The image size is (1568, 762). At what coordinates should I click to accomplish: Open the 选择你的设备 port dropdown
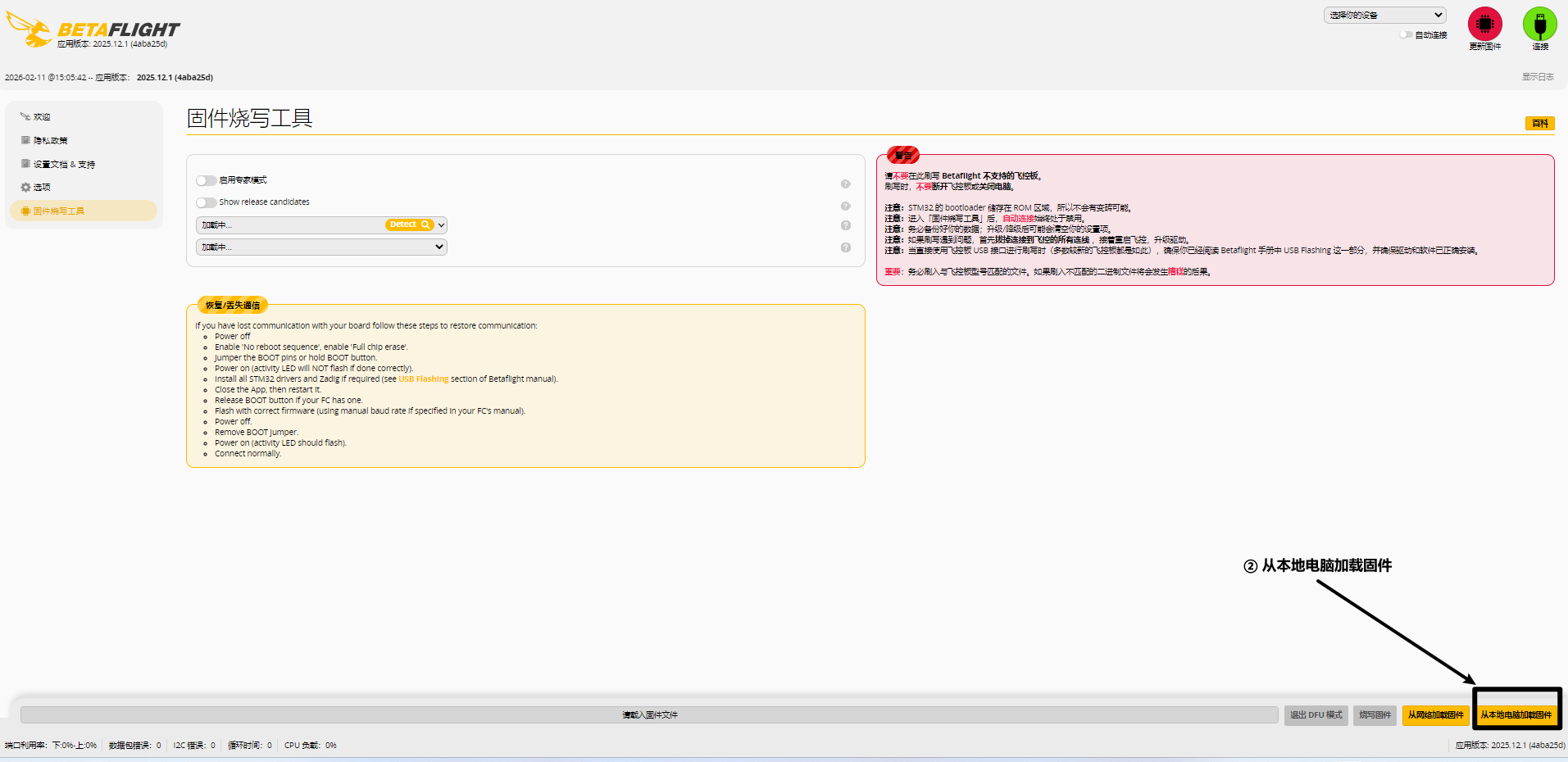coord(1384,15)
